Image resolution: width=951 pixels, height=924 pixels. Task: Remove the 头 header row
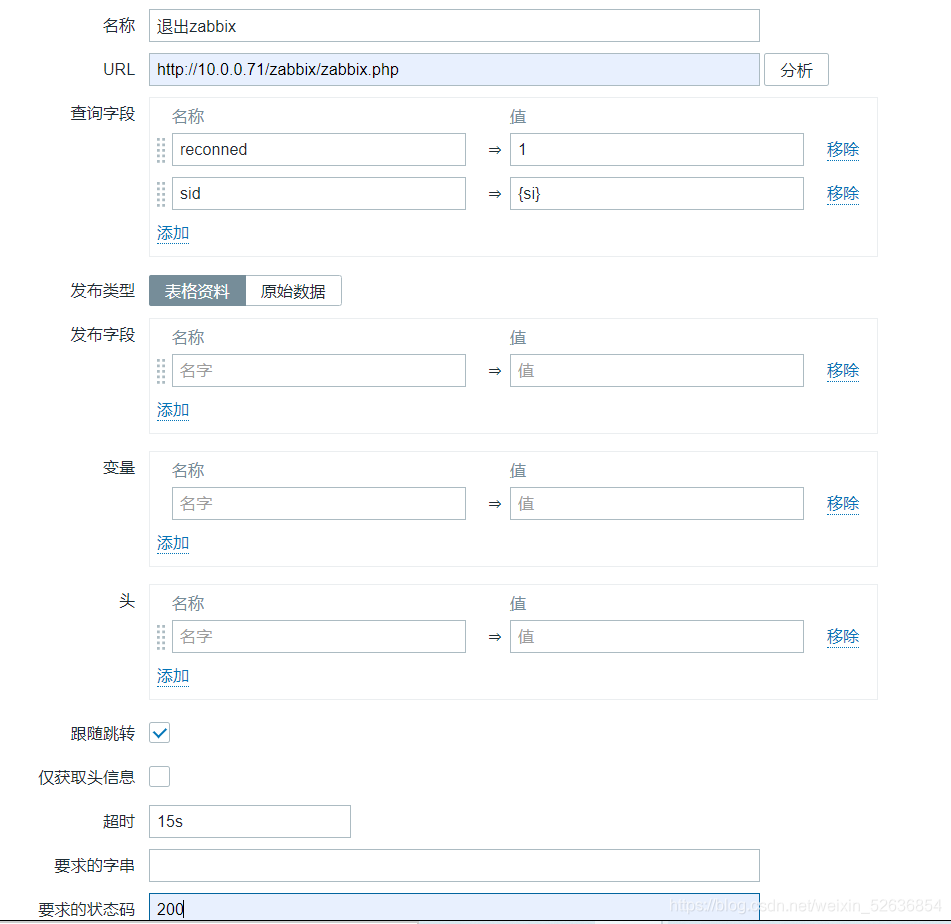(842, 636)
